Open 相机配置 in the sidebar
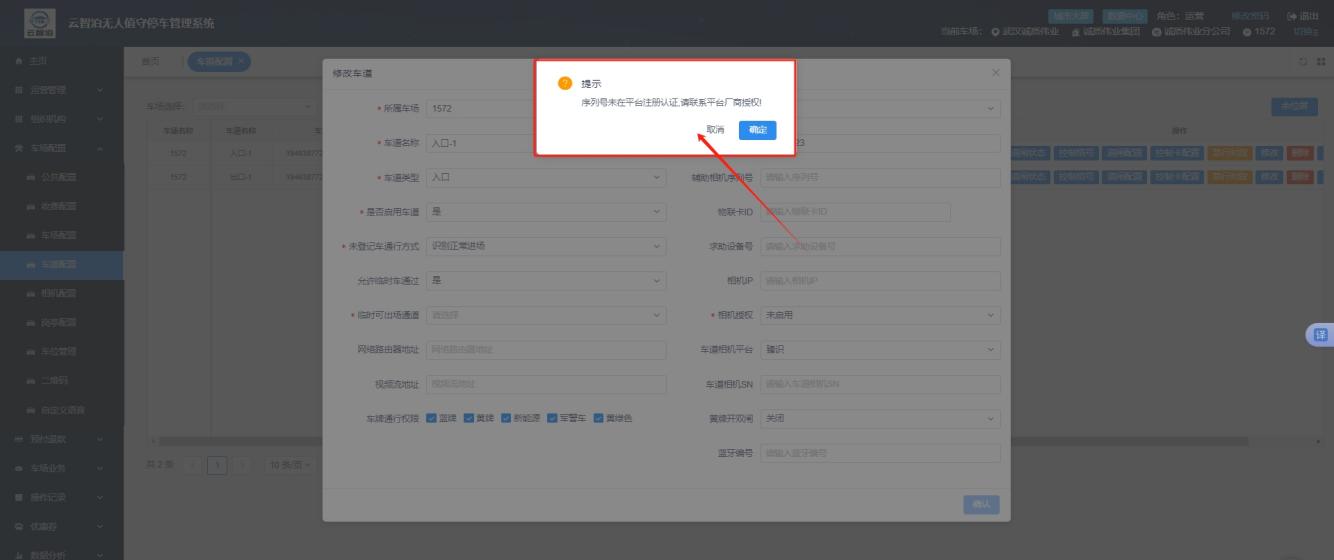Image resolution: width=1334 pixels, height=560 pixels. 62,293
